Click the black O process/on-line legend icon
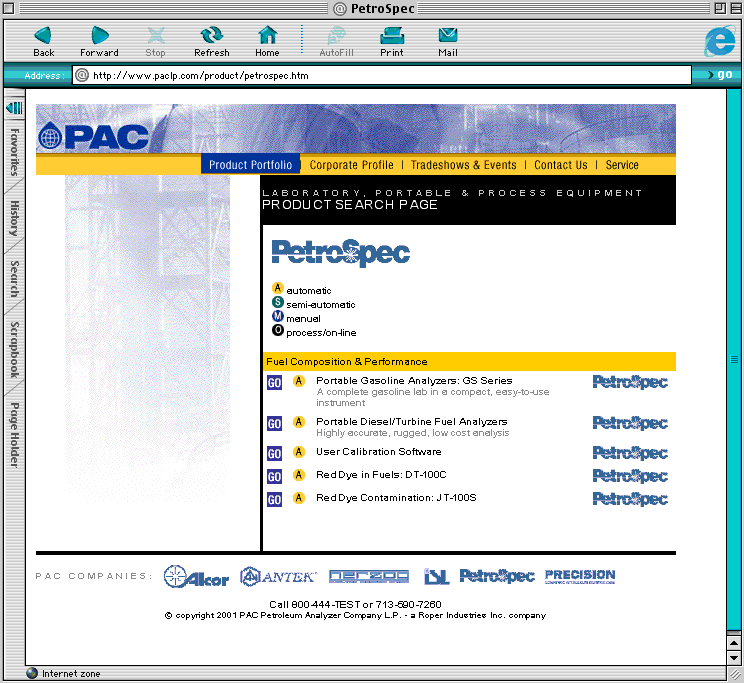The width and height of the screenshot is (744, 683). [278, 330]
